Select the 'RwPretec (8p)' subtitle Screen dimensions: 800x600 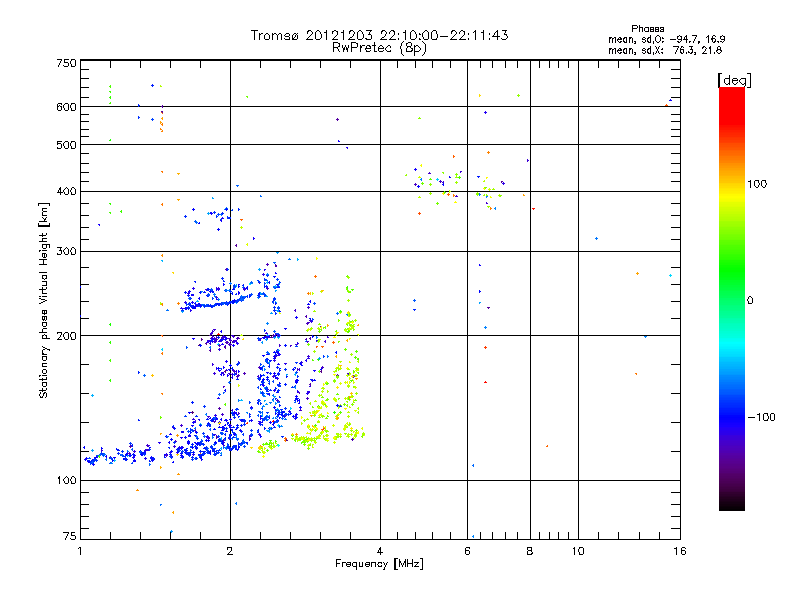click(x=379, y=48)
